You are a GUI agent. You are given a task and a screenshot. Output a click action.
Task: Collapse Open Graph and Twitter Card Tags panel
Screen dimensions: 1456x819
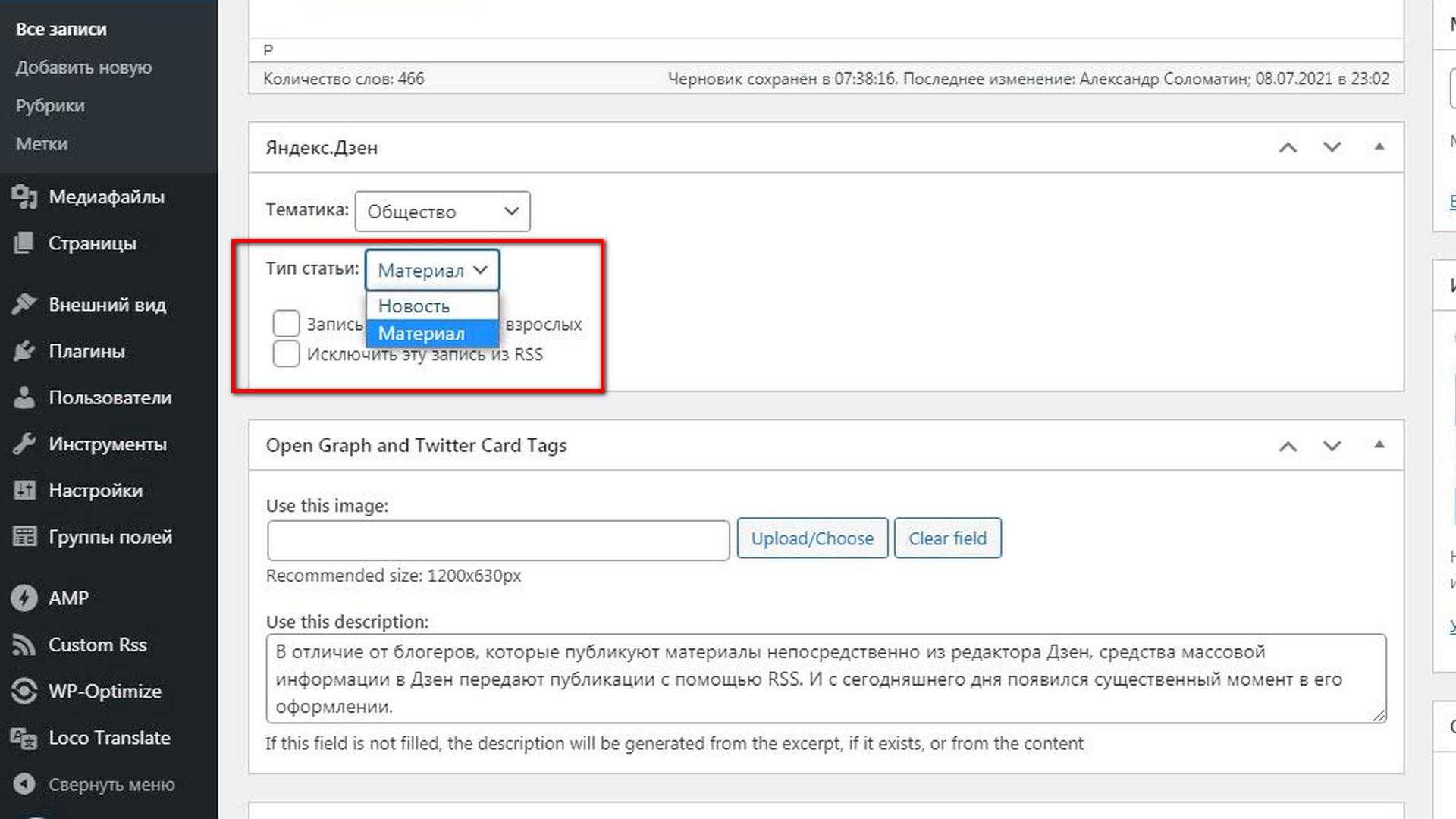tap(1377, 445)
